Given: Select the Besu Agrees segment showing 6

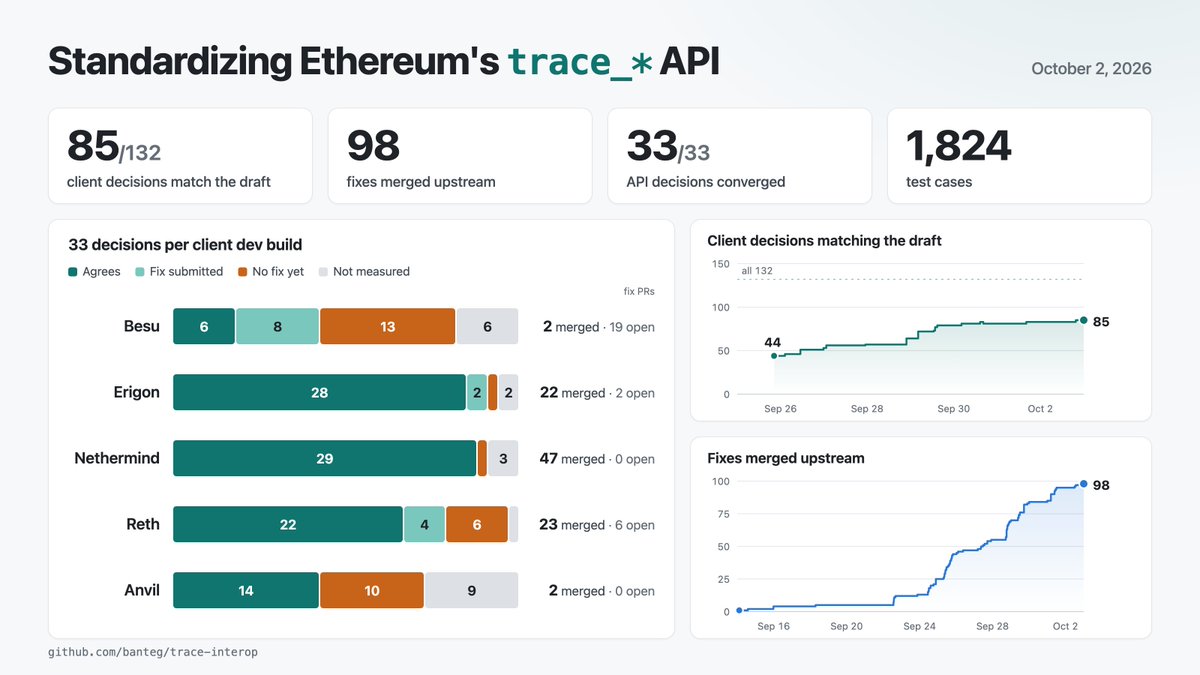Looking at the screenshot, I should (x=204, y=326).
